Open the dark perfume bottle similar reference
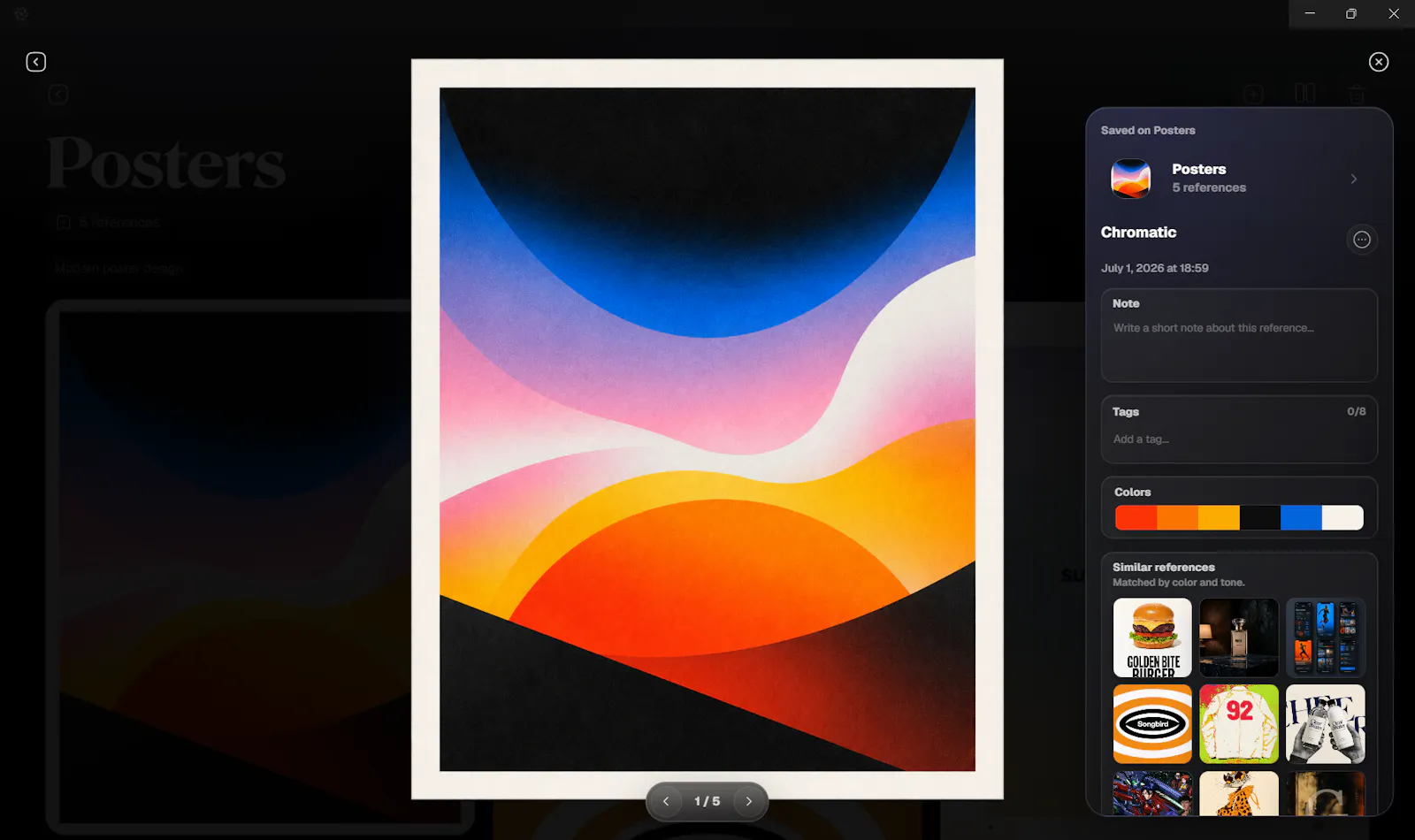The height and width of the screenshot is (840, 1415). click(x=1239, y=638)
